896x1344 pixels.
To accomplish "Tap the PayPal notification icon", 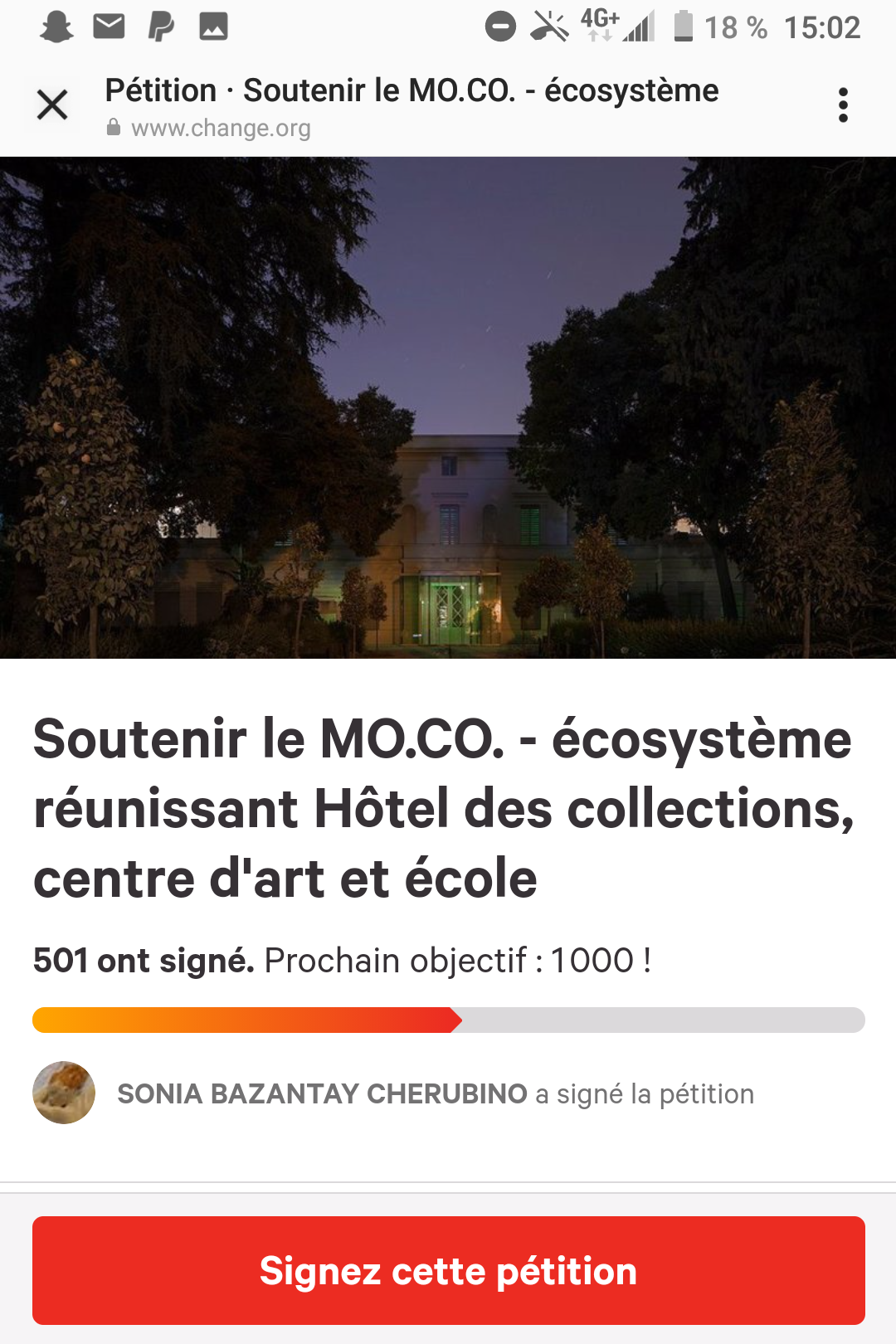I will [161, 27].
